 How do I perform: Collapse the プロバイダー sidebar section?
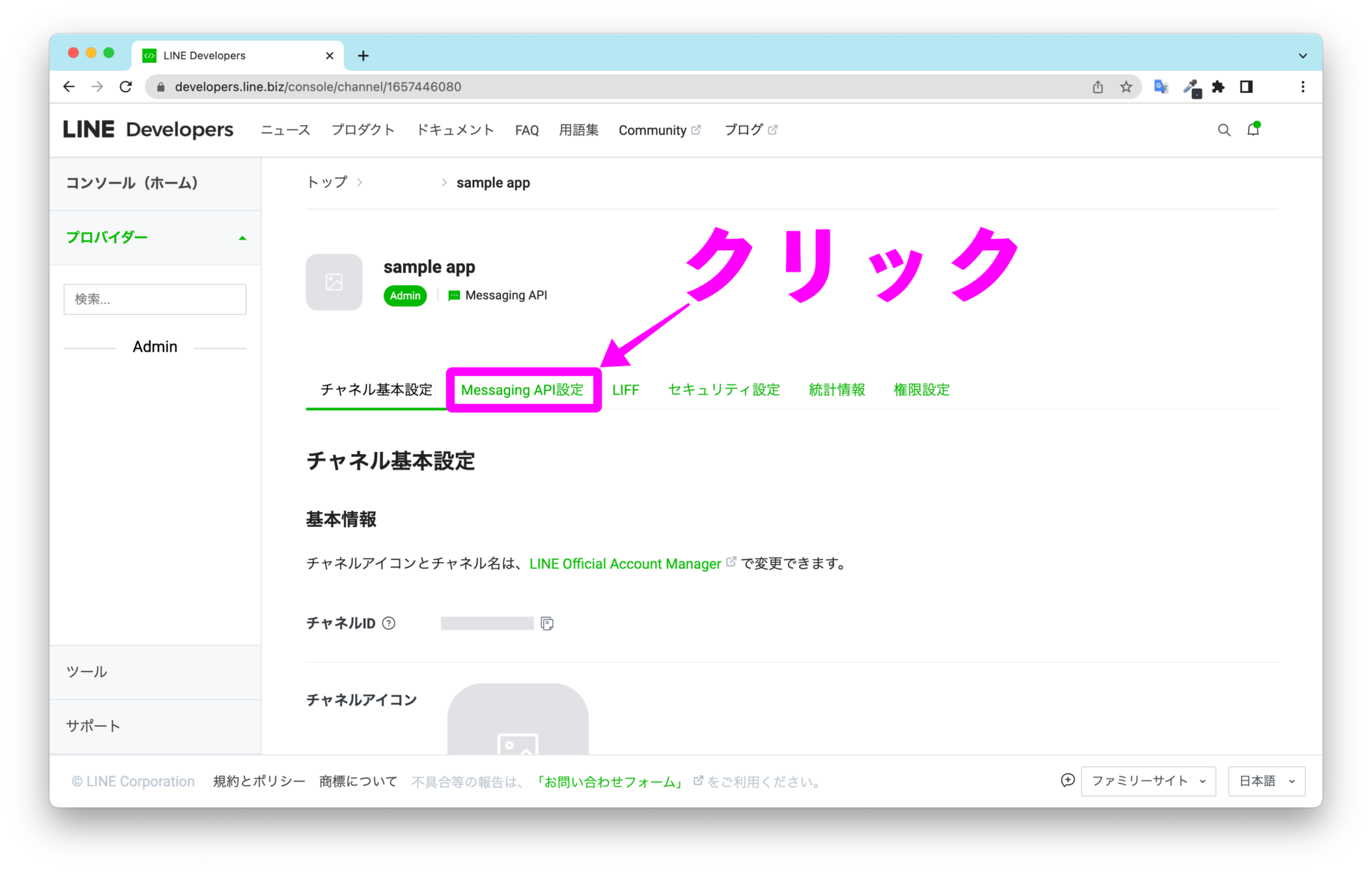[242, 237]
